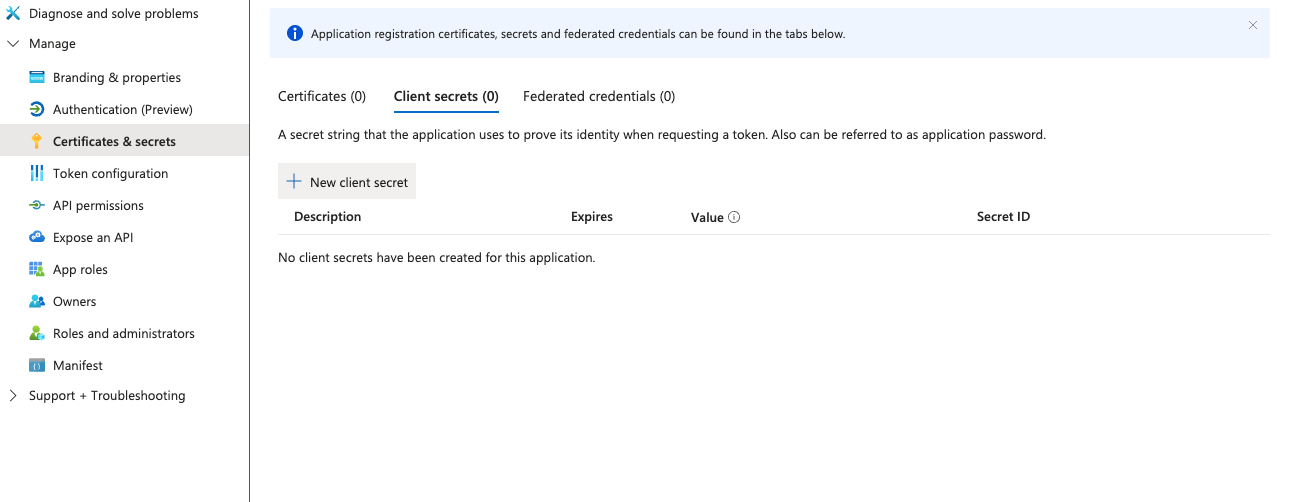Sort by the Expires column header
This screenshot has height=502, width=1298.
click(x=591, y=217)
